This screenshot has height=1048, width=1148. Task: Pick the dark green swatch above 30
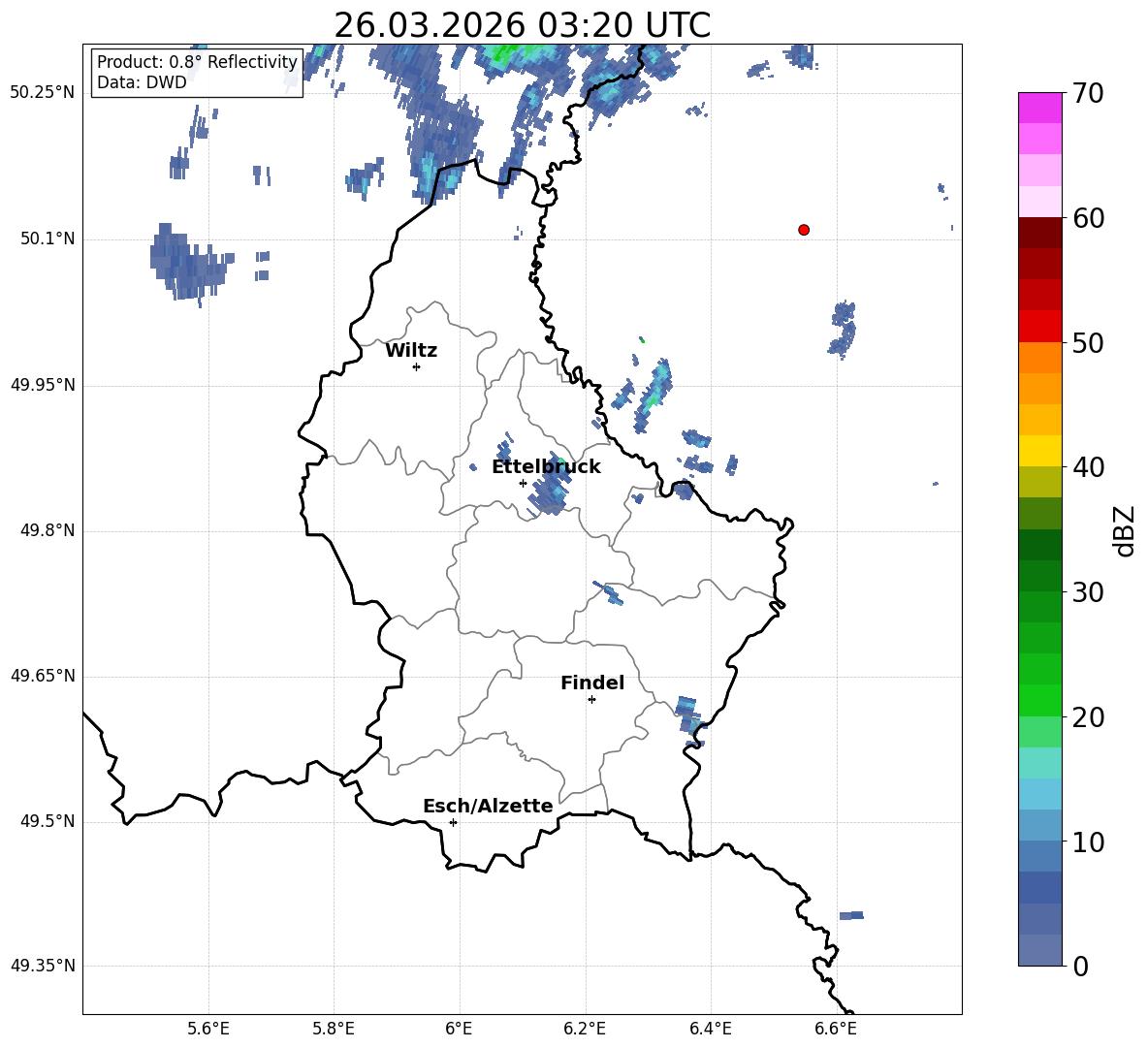point(1040,576)
